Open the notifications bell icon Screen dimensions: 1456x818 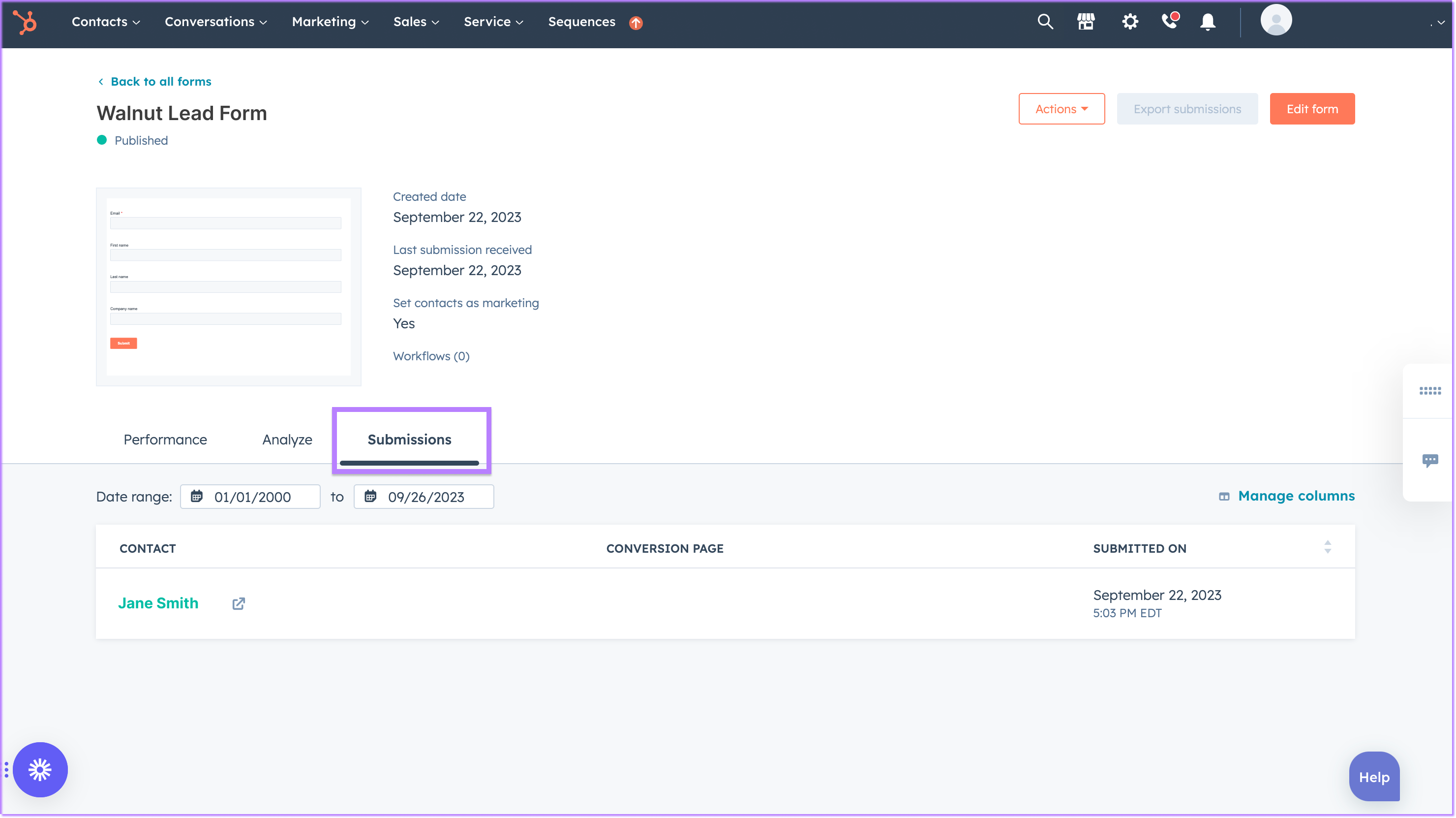(x=1208, y=22)
